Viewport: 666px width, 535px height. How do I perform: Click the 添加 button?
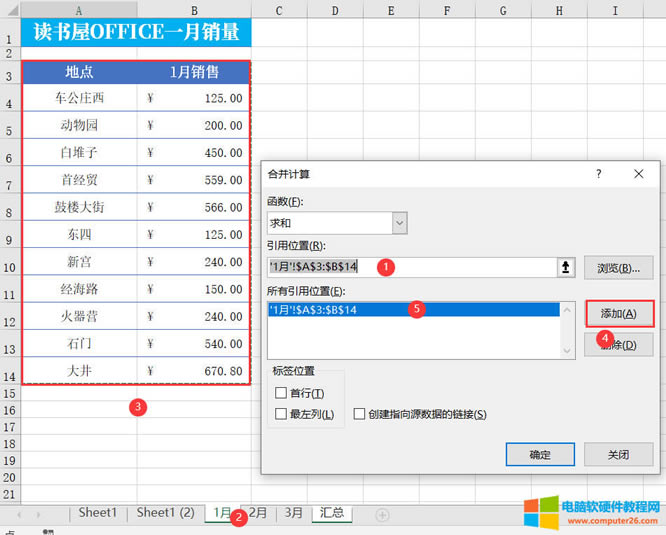tap(618, 313)
